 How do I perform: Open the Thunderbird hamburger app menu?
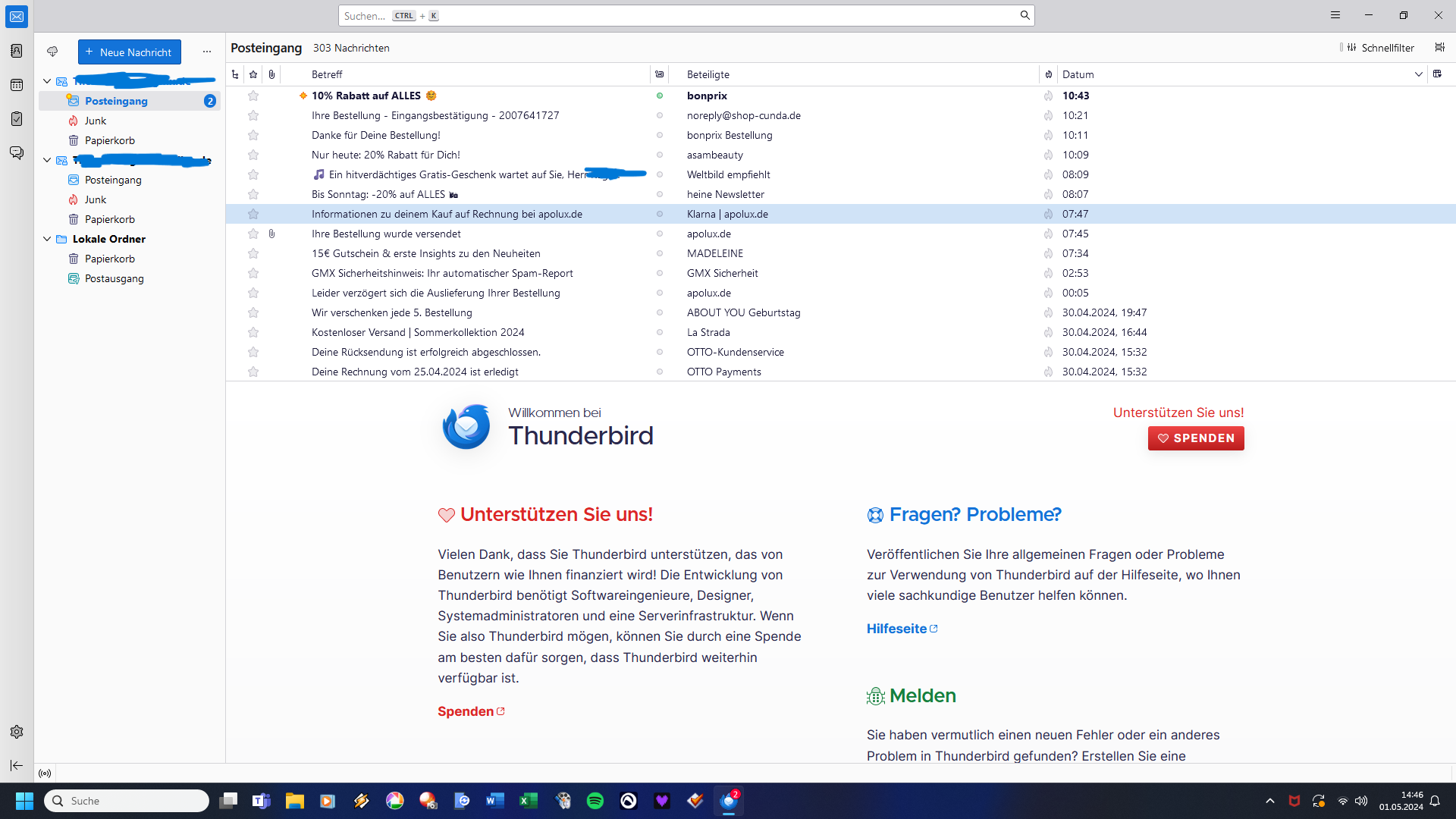[1335, 15]
